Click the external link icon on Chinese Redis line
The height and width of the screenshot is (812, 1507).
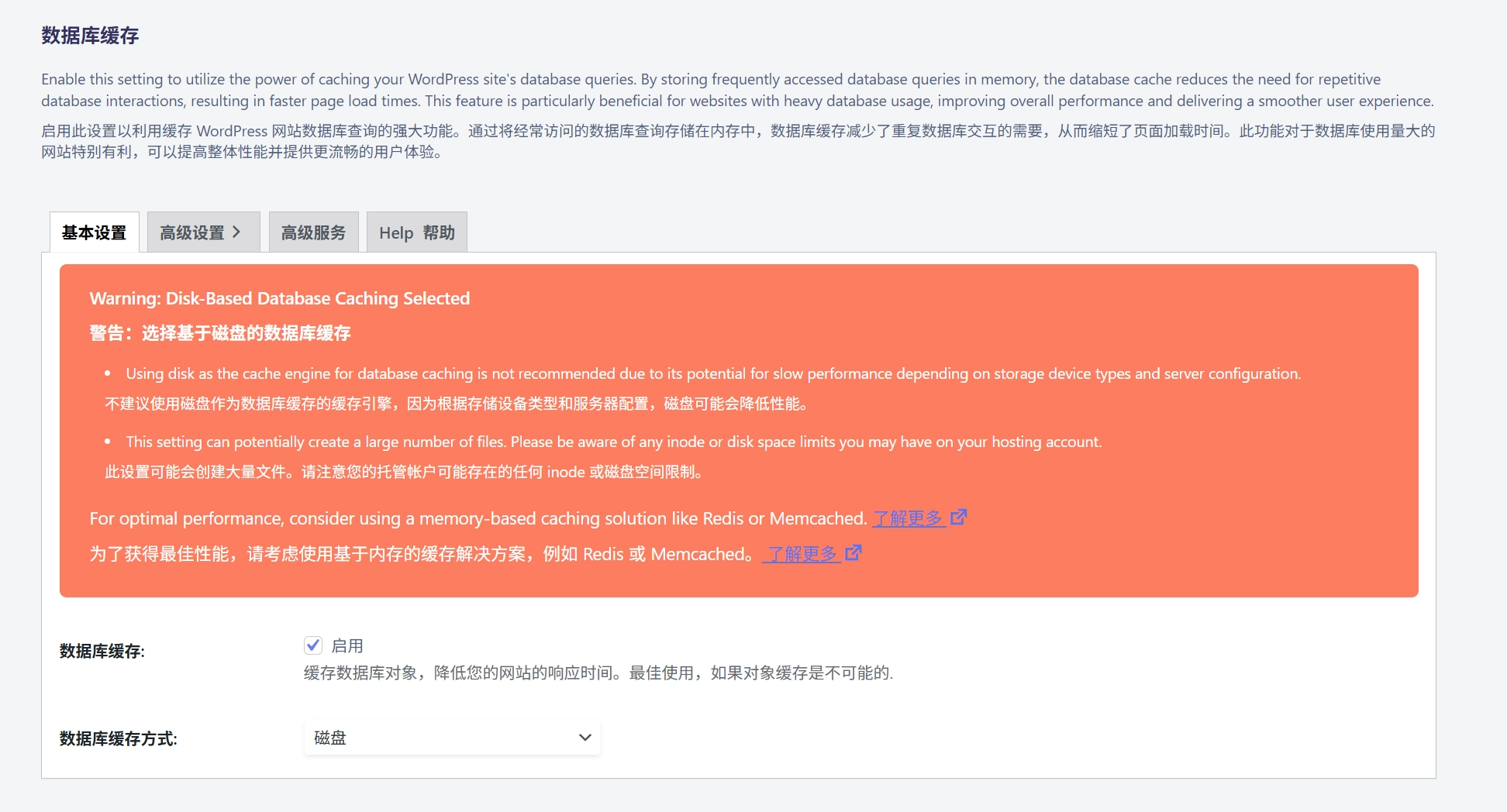click(854, 552)
